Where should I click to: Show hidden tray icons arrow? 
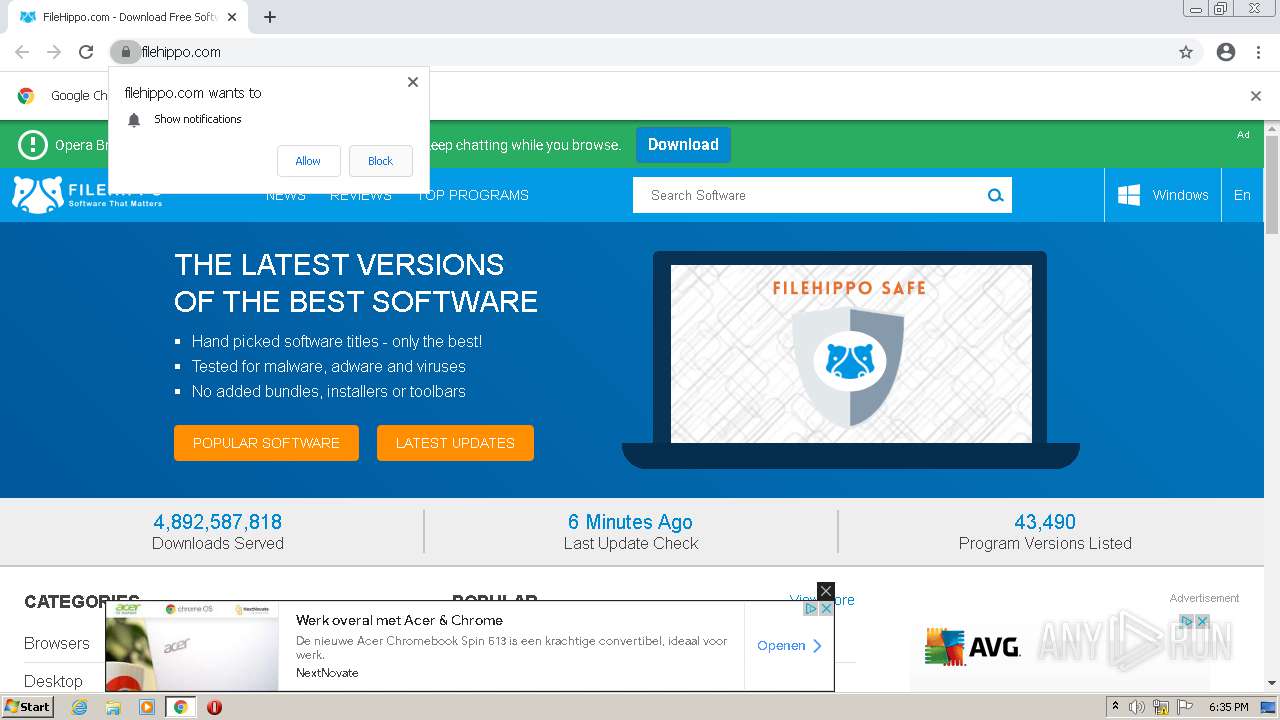pos(1115,707)
